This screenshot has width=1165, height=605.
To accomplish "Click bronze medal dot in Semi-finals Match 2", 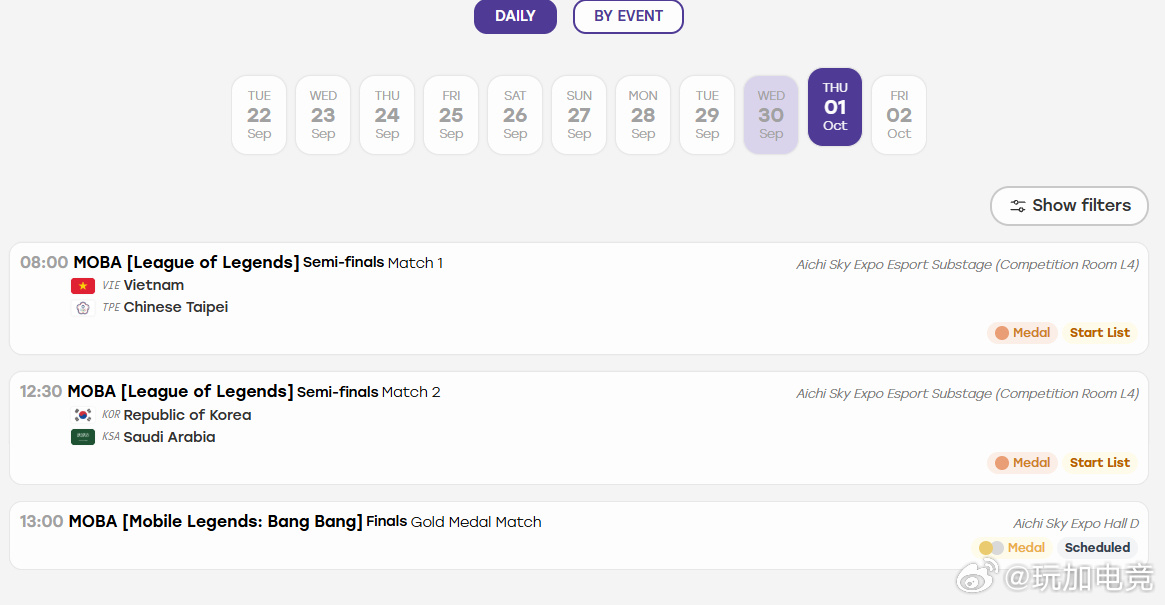I will point(1002,463).
